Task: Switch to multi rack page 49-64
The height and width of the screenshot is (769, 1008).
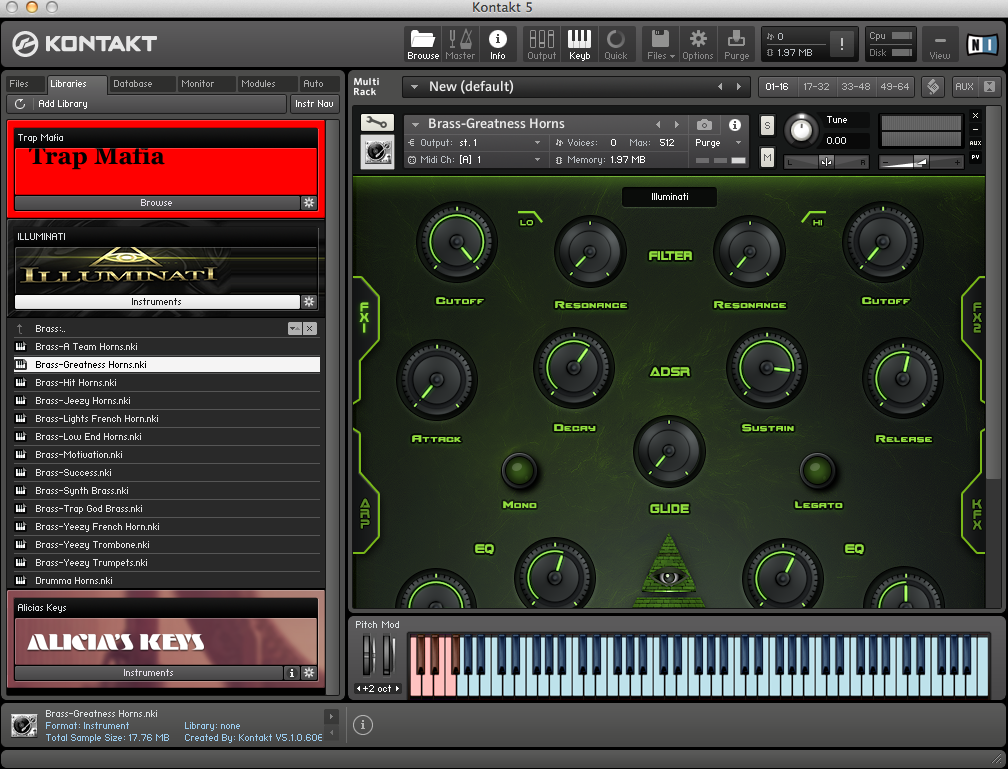Action: click(895, 86)
